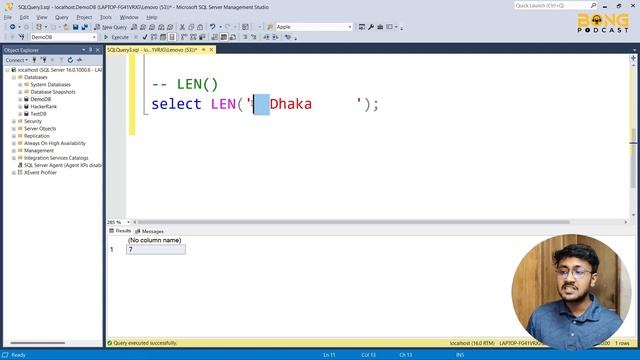Open the Query menu

(x=62, y=17)
